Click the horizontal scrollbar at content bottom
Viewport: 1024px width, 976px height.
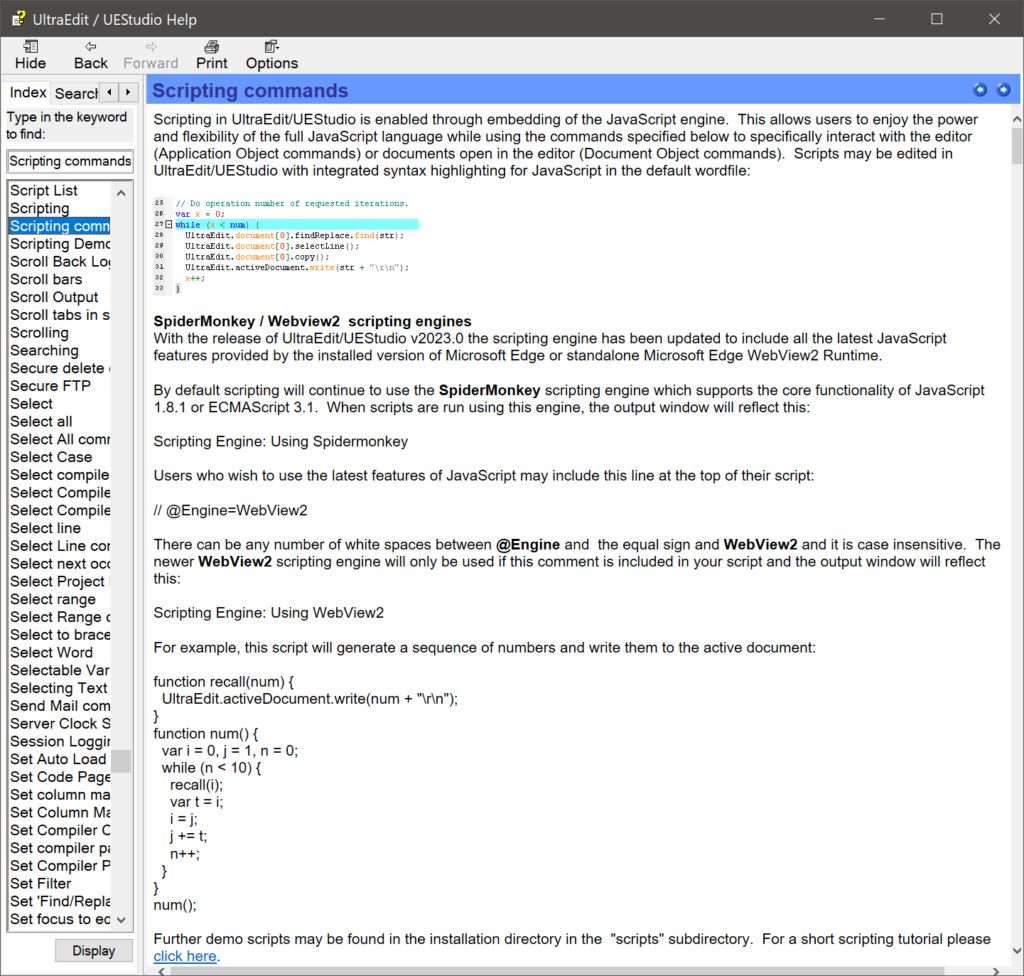[557, 971]
